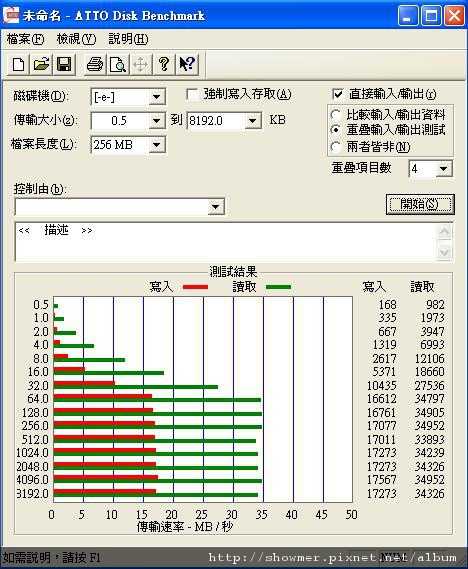The image size is (468, 569).
Task: Open the 檢視 menu
Action: click(76, 39)
